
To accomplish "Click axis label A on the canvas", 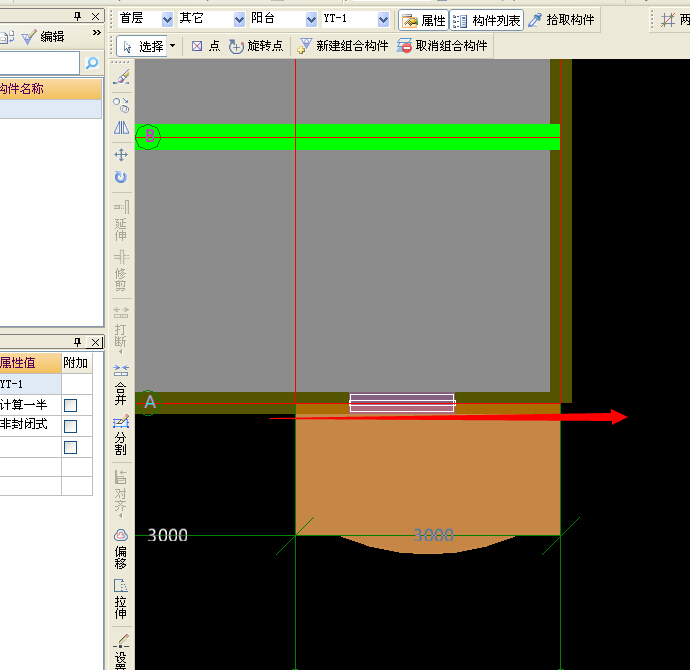I will click(149, 403).
